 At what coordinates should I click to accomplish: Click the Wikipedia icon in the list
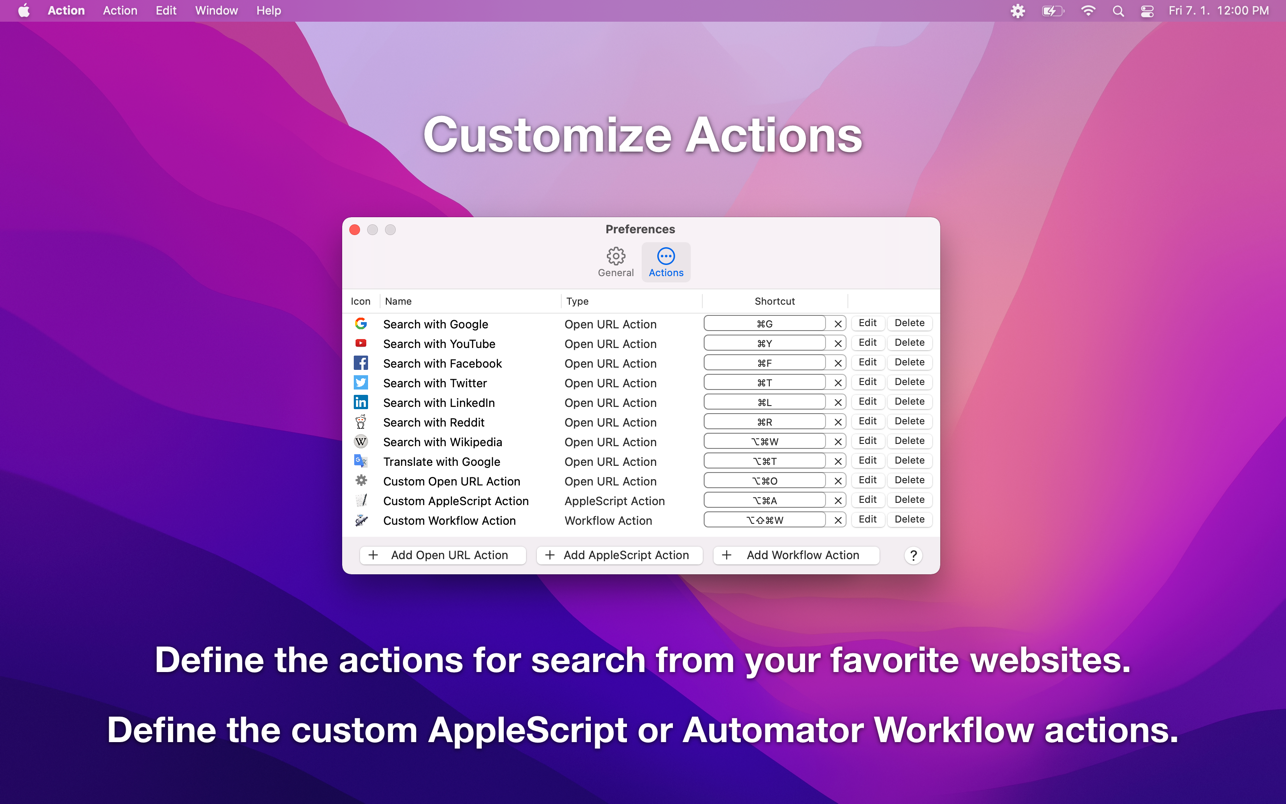361,442
